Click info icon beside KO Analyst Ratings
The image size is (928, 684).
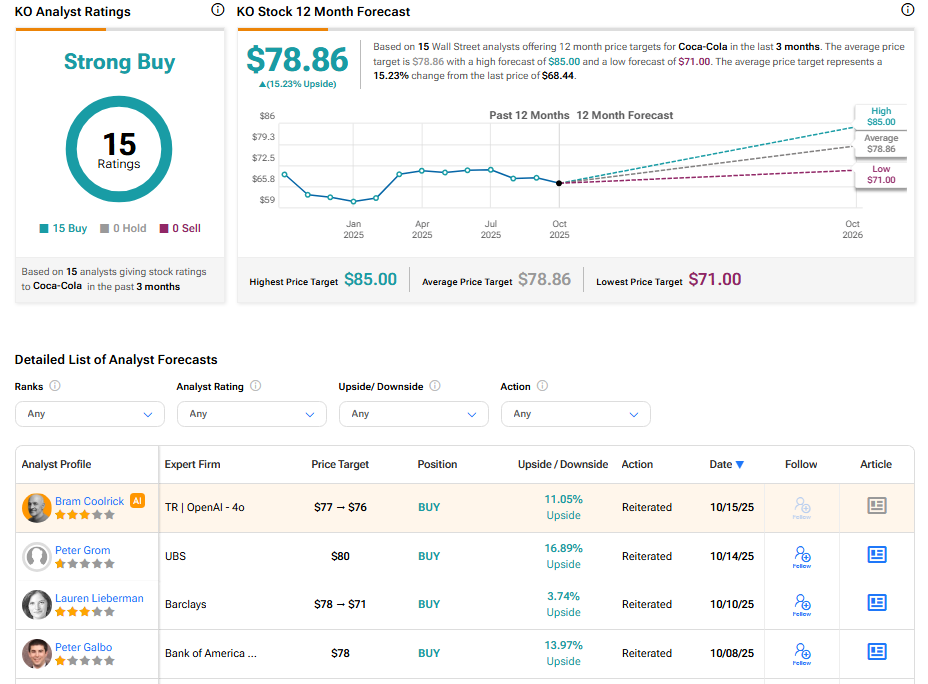[218, 10]
